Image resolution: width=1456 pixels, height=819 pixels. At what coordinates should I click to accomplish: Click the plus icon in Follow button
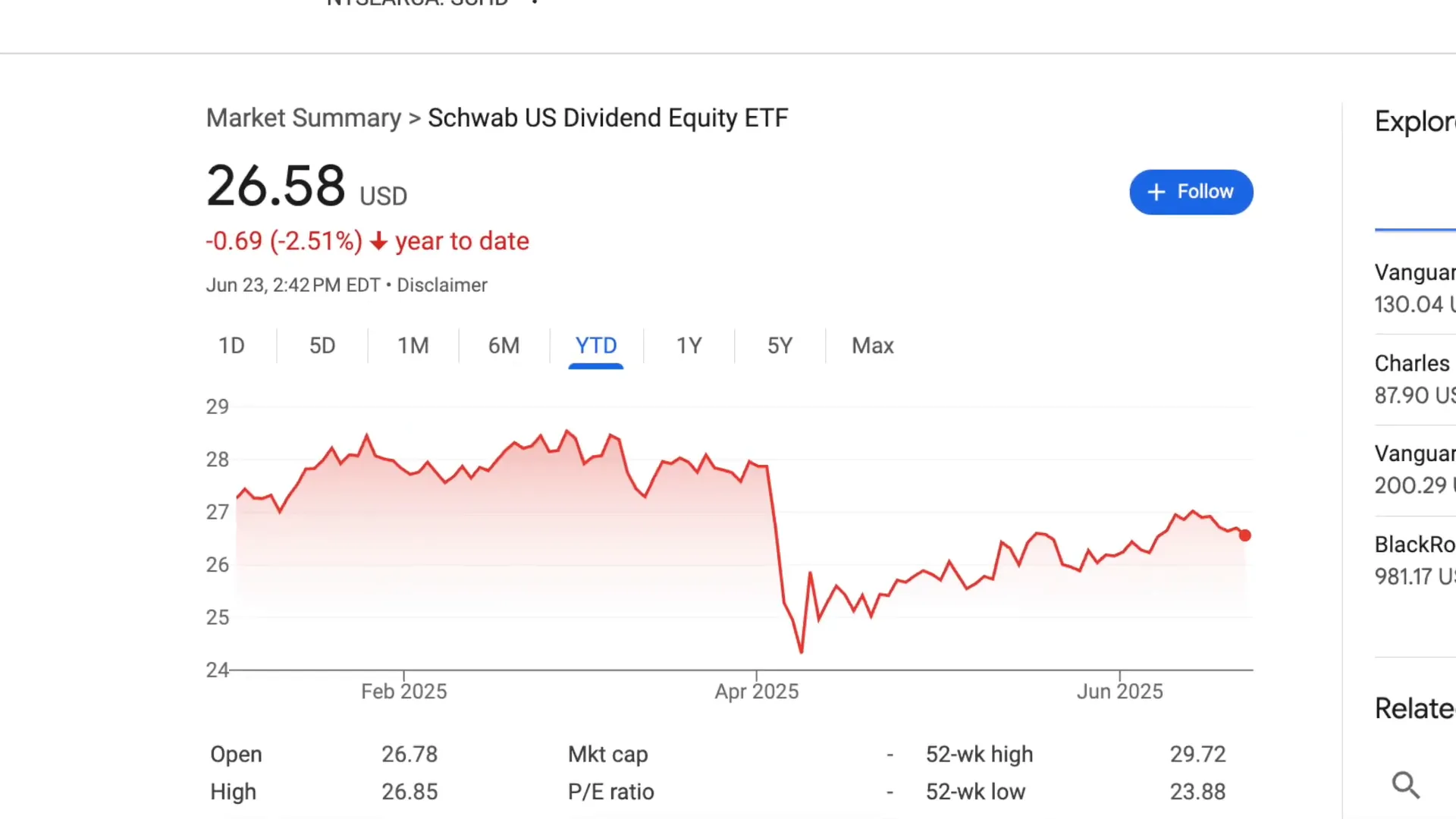point(1156,192)
